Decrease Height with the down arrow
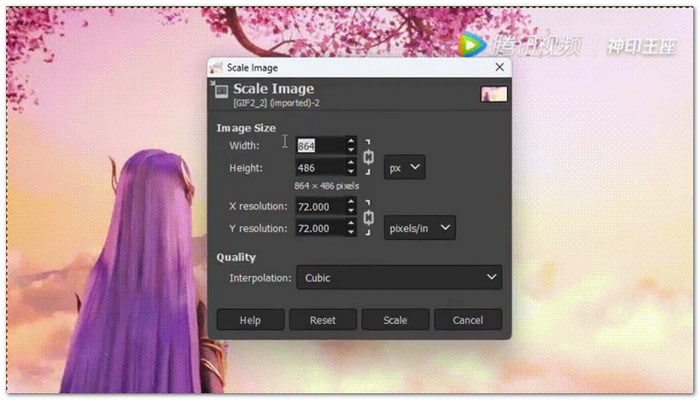The width and height of the screenshot is (700, 400). click(x=351, y=172)
